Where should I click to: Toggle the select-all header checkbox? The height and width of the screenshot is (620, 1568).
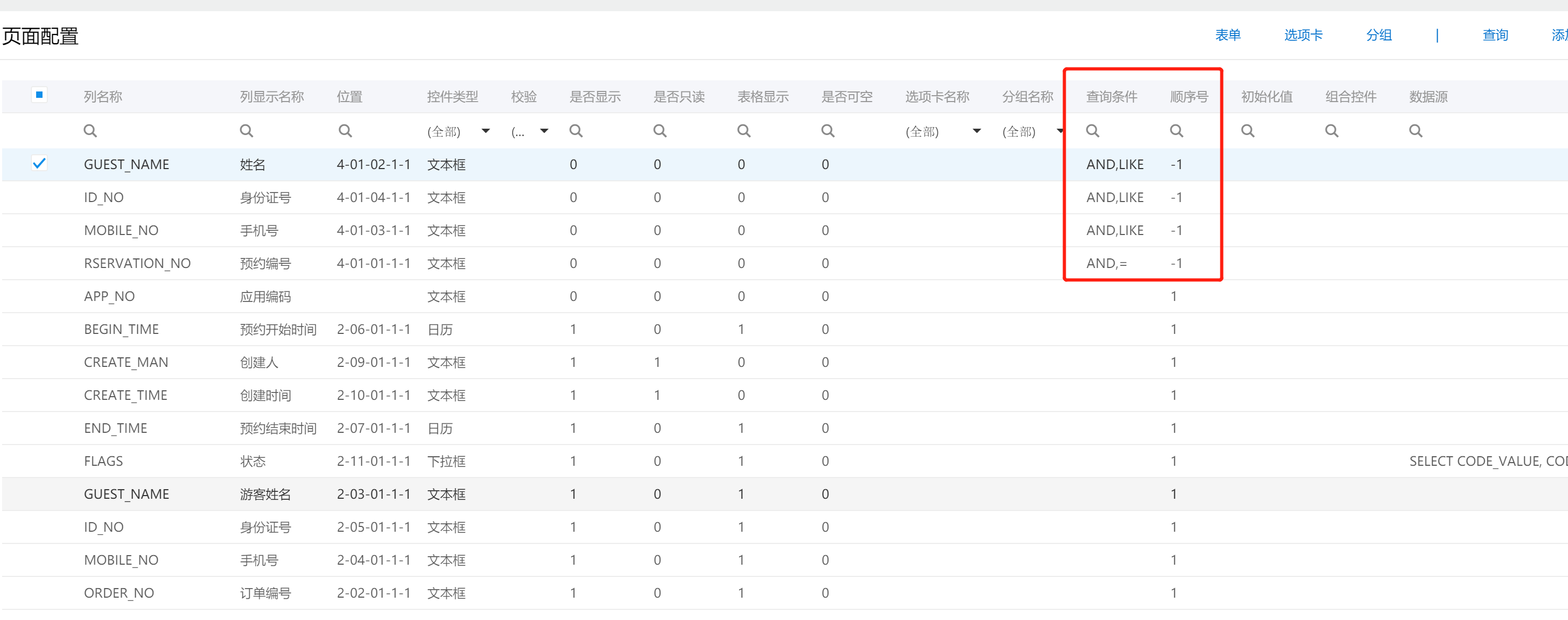pos(39,95)
